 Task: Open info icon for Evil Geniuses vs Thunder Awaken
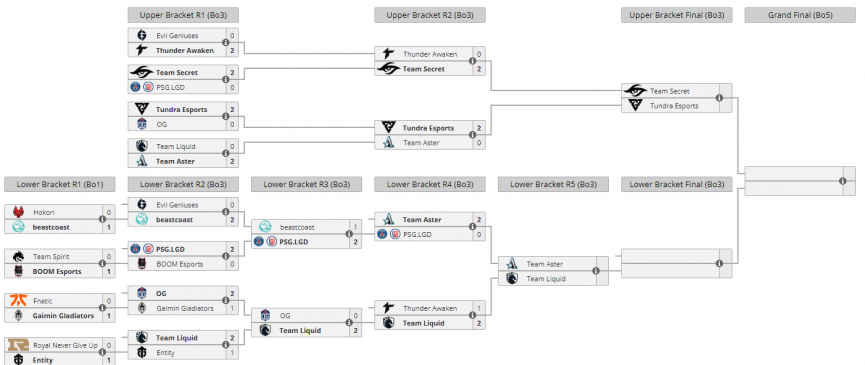tap(226, 43)
